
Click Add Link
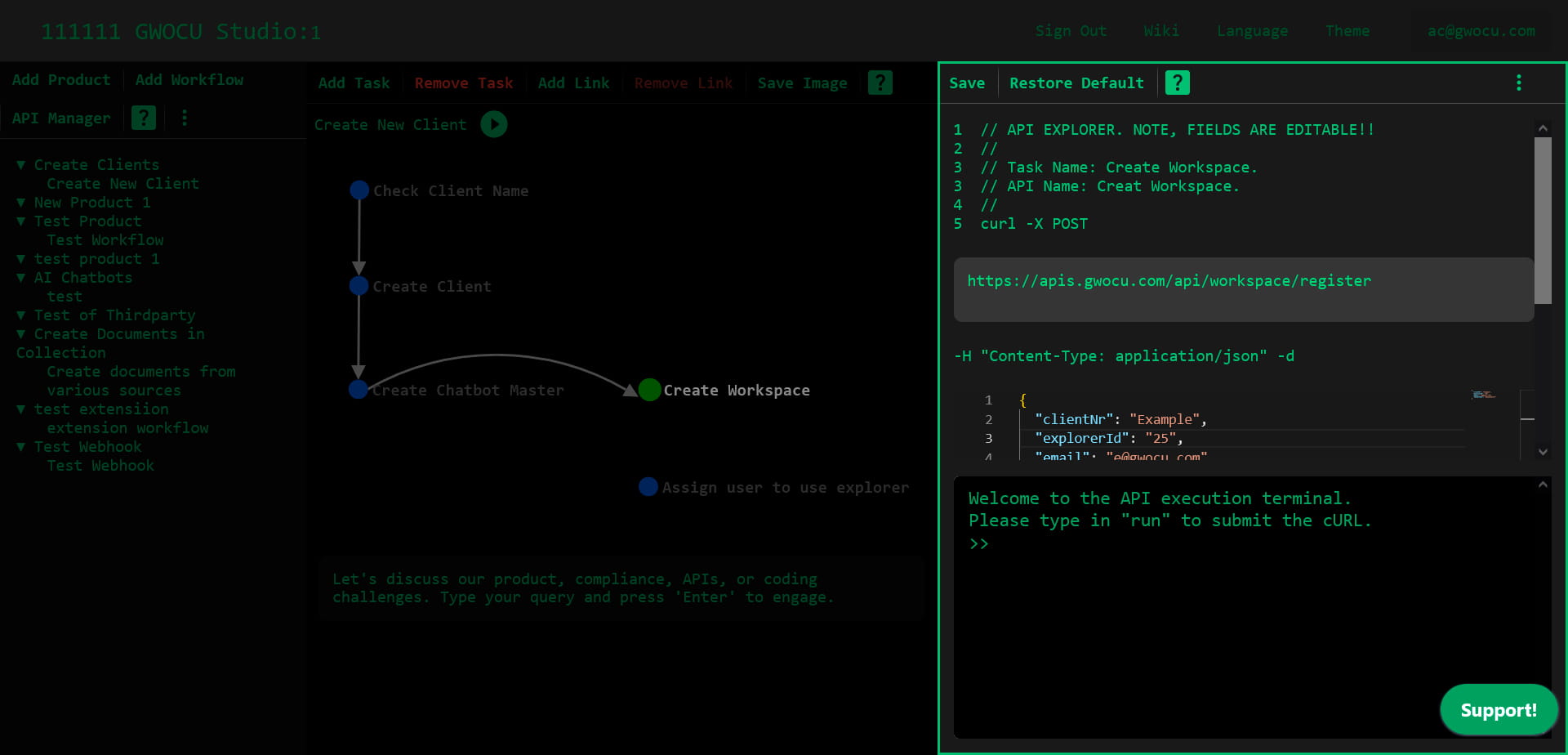(573, 83)
